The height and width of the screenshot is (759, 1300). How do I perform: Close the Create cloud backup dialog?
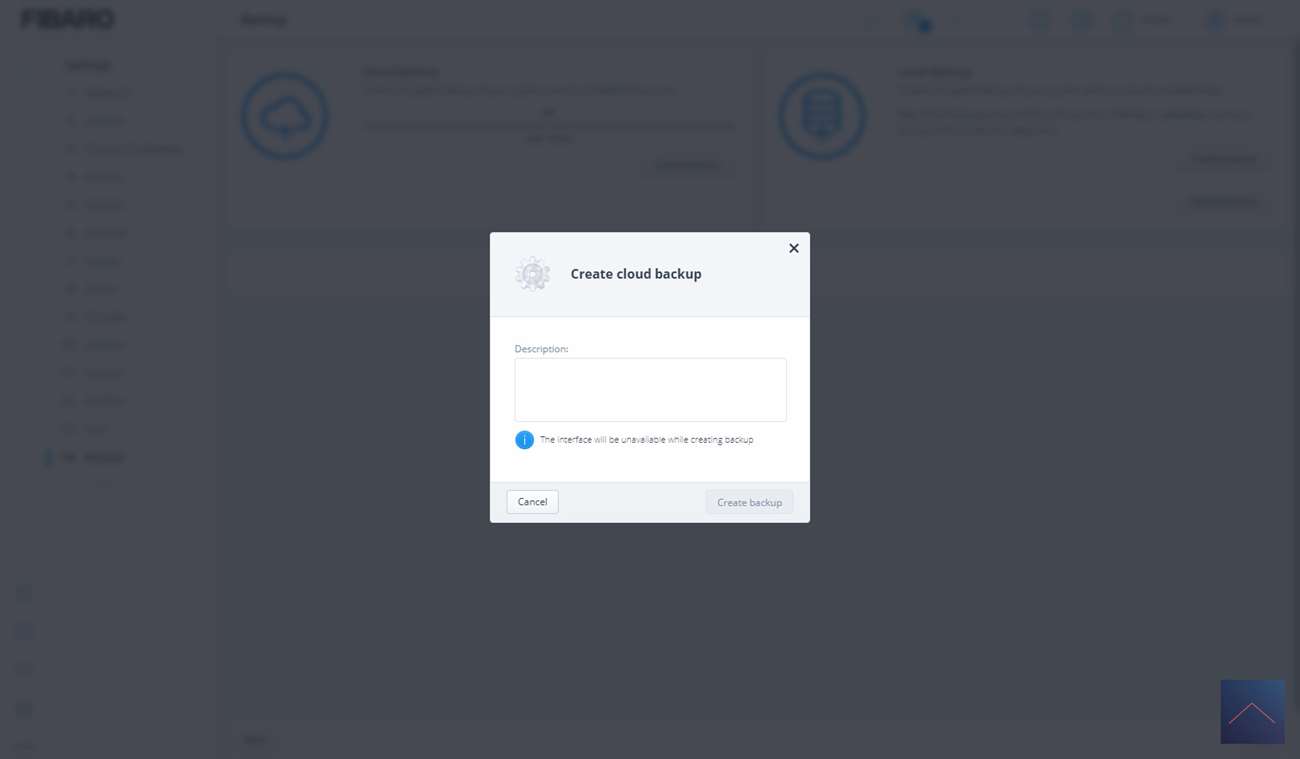click(x=794, y=248)
